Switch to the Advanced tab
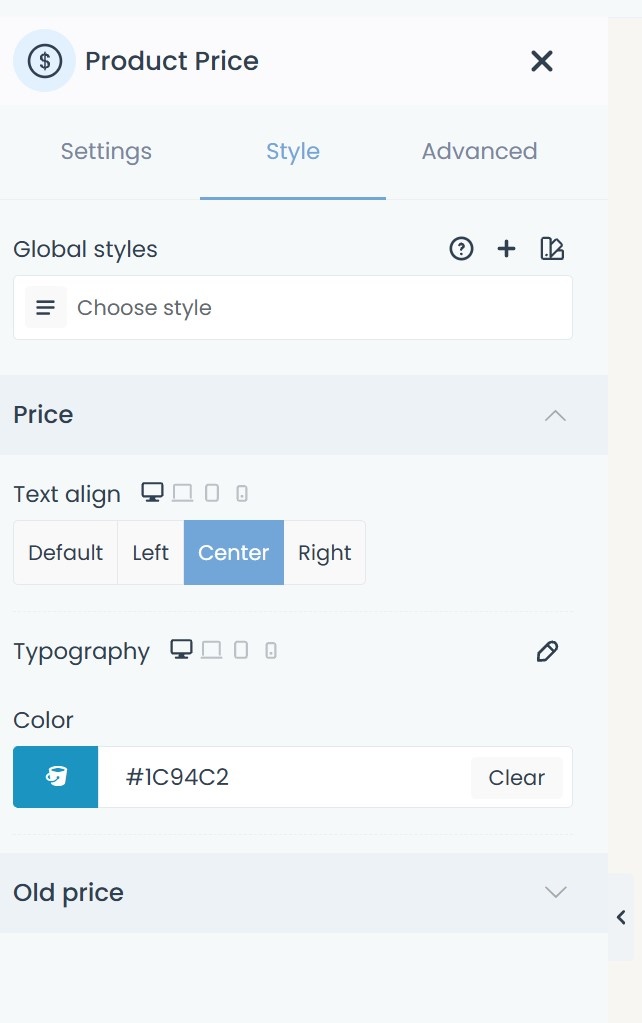Screen dimensions: 642x1023 [479, 152]
